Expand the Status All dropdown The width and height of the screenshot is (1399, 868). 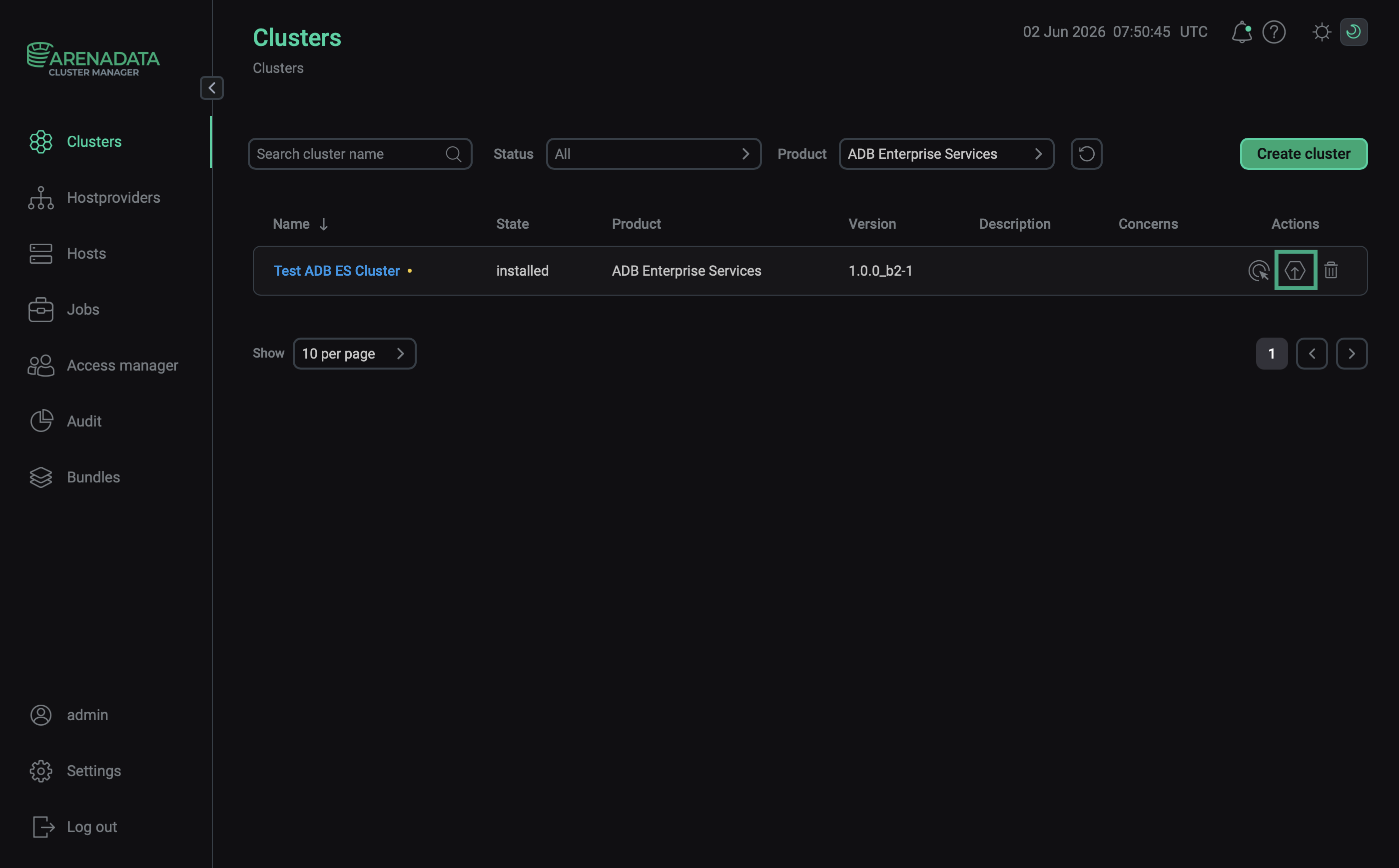[x=653, y=154]
